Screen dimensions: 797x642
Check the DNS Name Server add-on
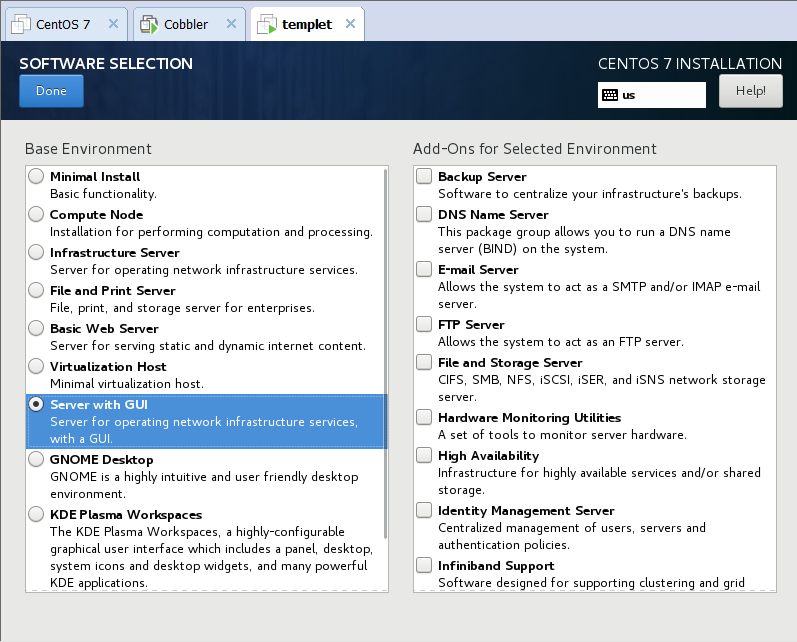pos(424,214)
